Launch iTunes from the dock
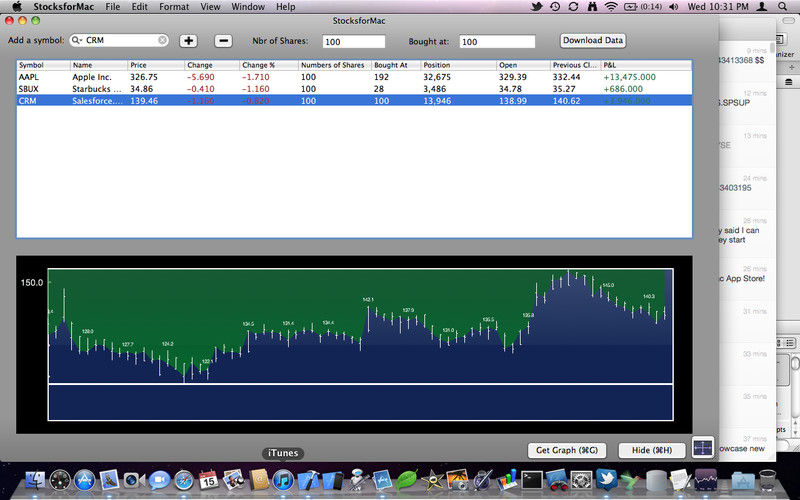The width and height of the screenshot is (800, 500). point(283,481)
